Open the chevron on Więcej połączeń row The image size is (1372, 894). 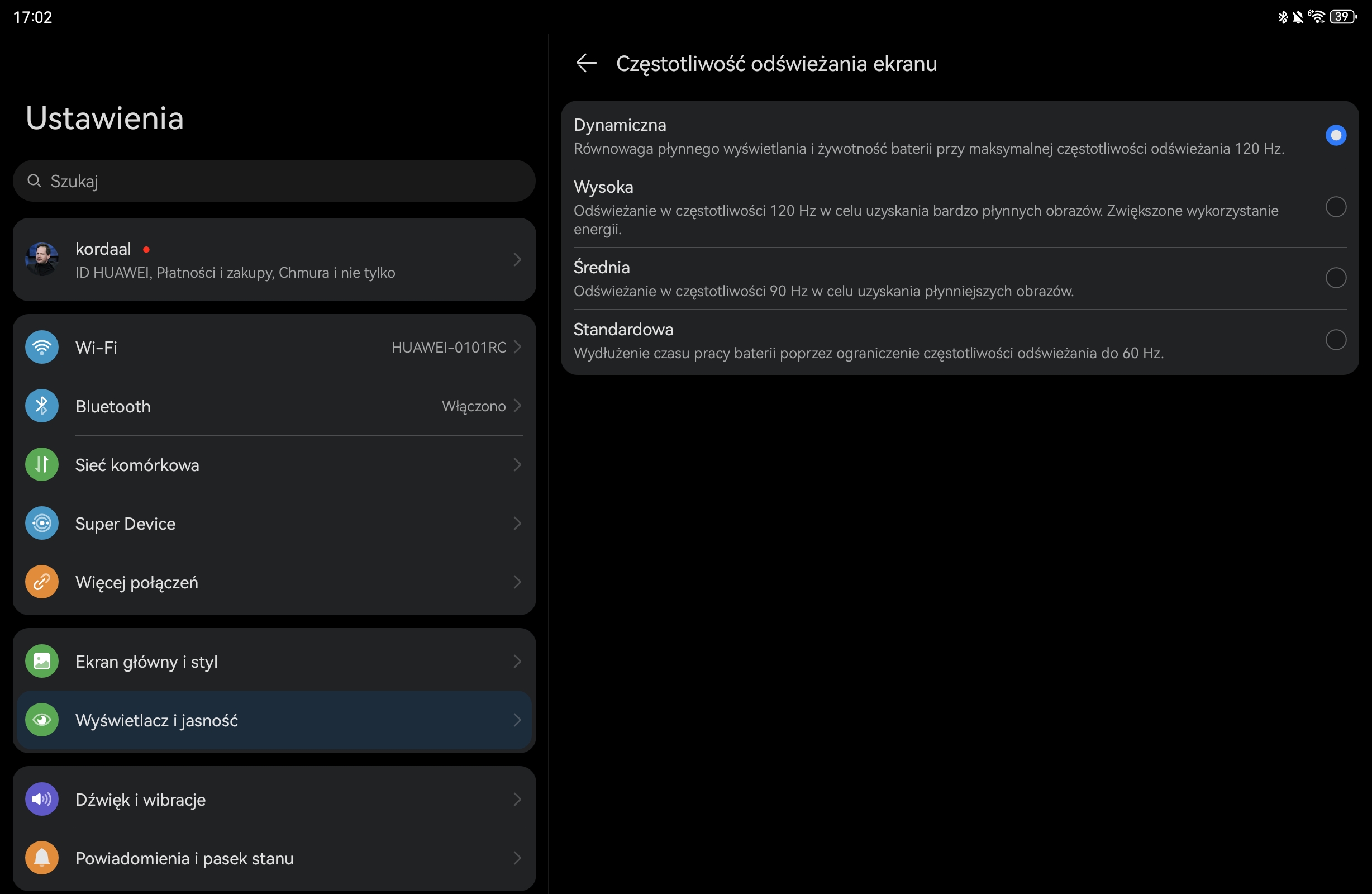(517, 583)
